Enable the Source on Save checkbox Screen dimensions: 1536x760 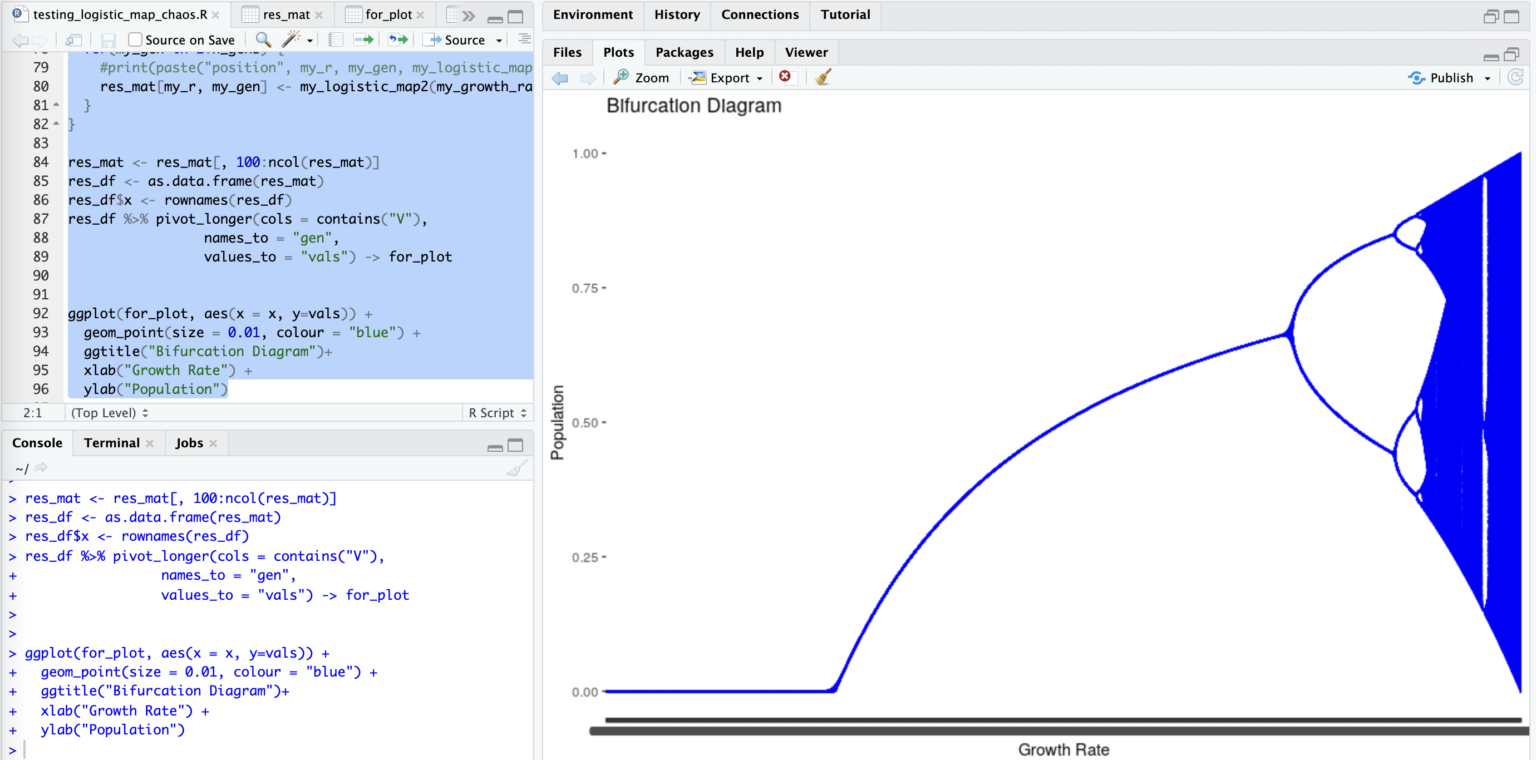(x=136, y=40)
